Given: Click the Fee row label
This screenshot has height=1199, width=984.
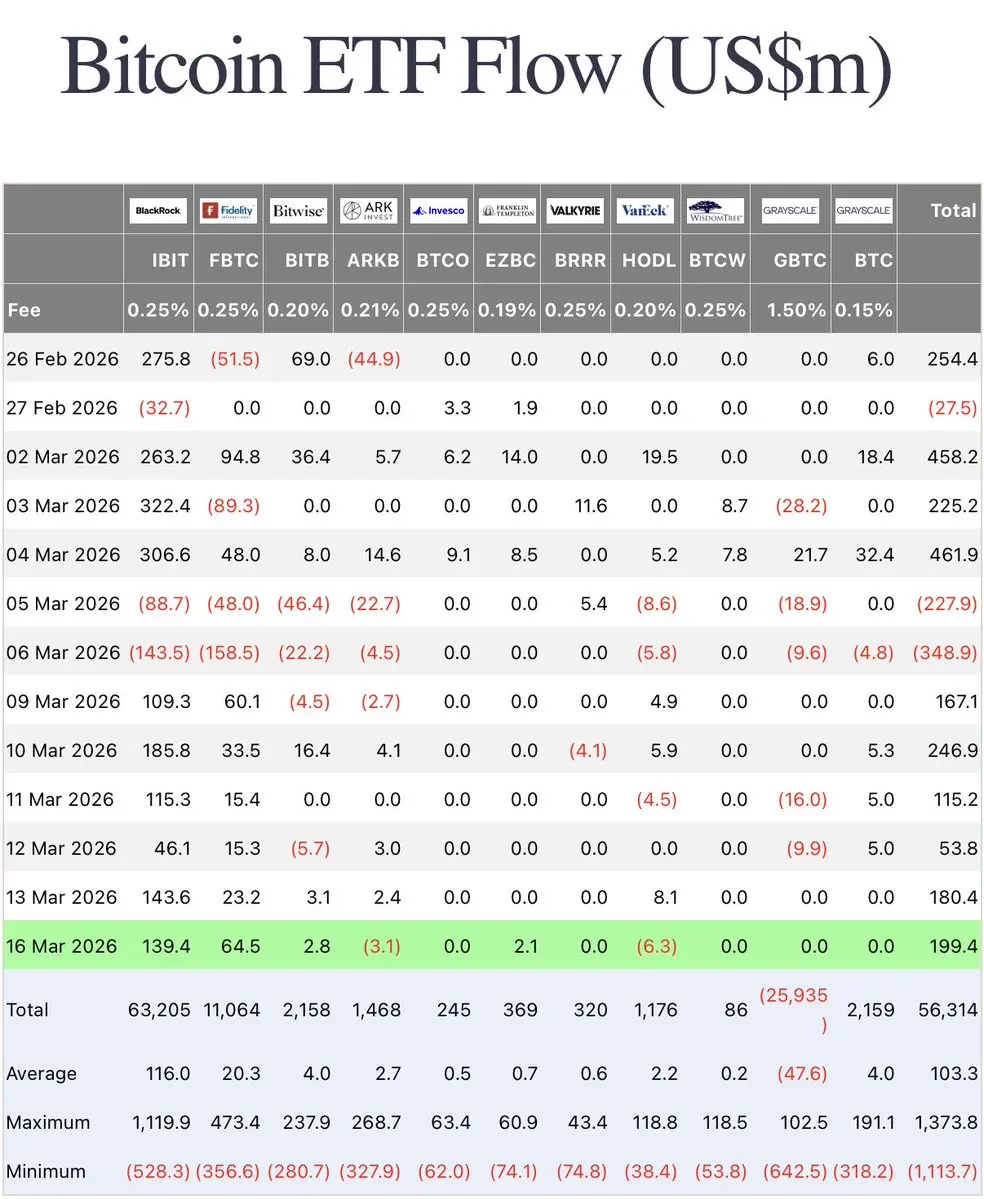Looking at the screenshot, I should pos(24,310).
